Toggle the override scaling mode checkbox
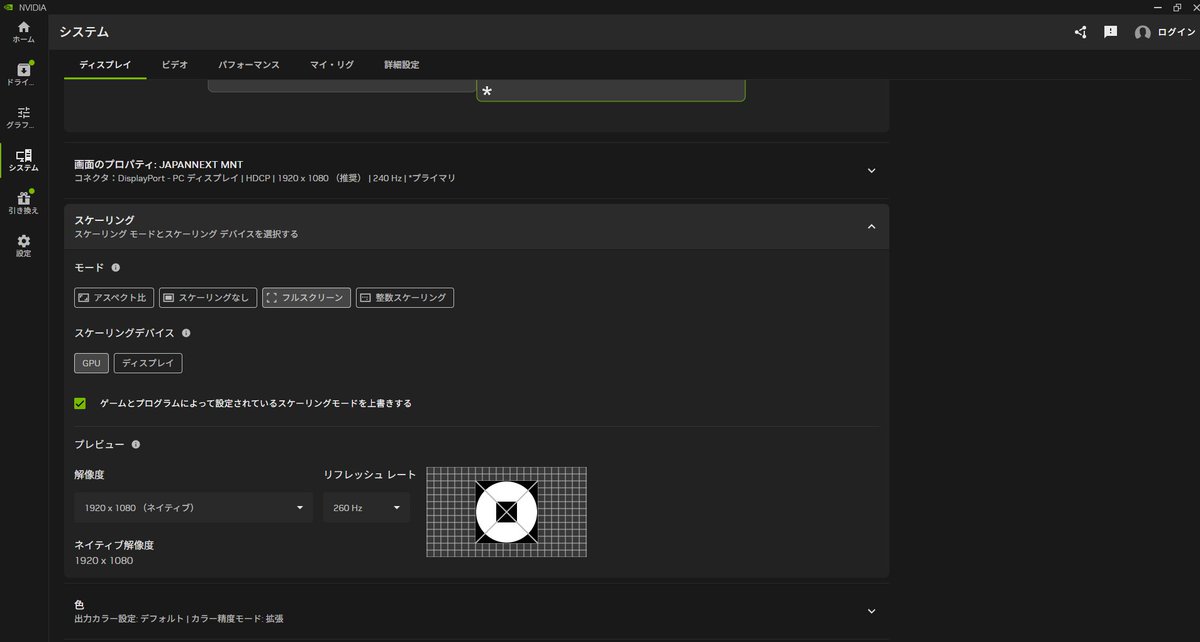1200x642 pixels. [x=80, y=403]
